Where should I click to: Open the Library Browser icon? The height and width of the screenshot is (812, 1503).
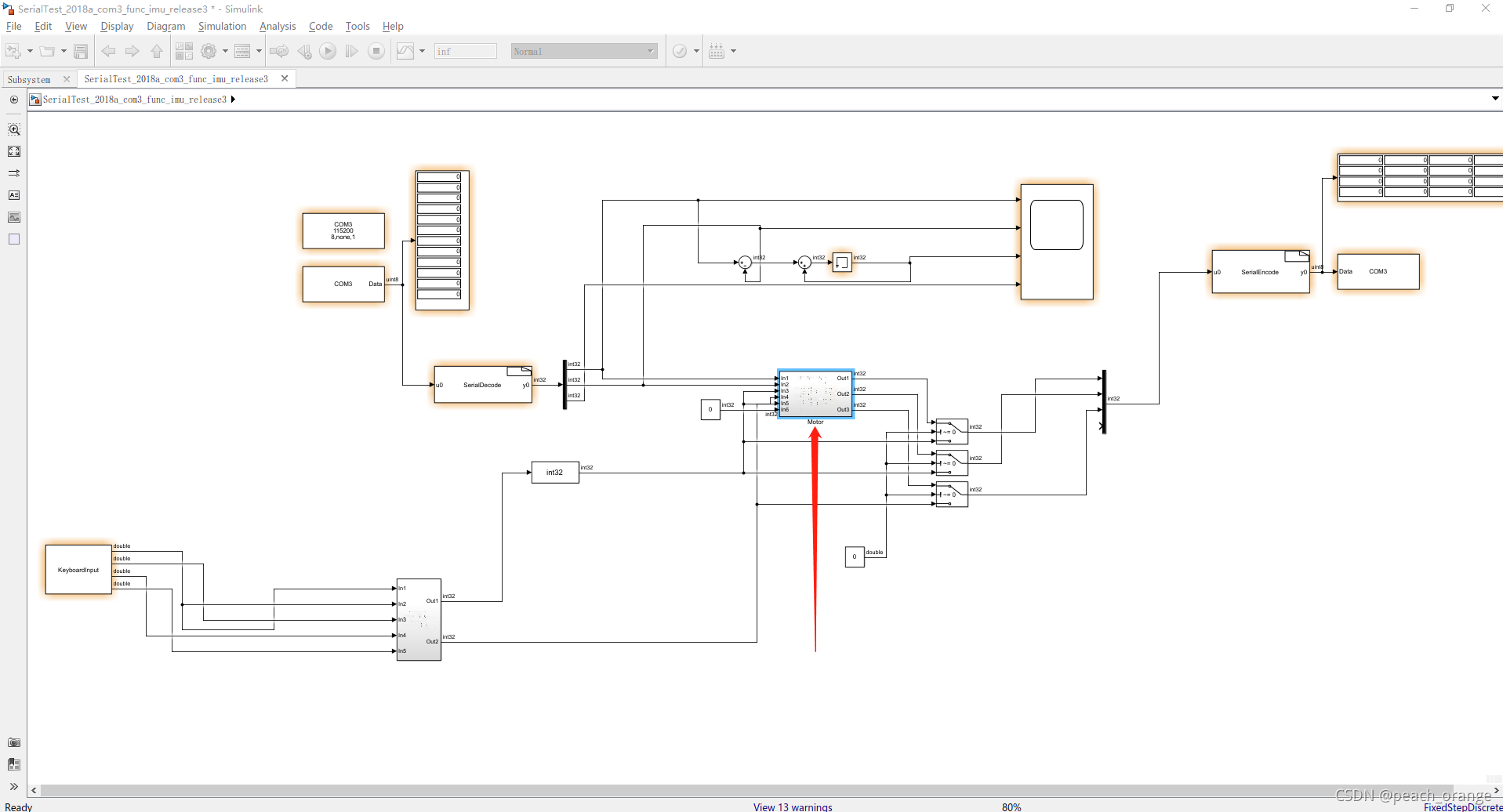[x=184, y=51]
